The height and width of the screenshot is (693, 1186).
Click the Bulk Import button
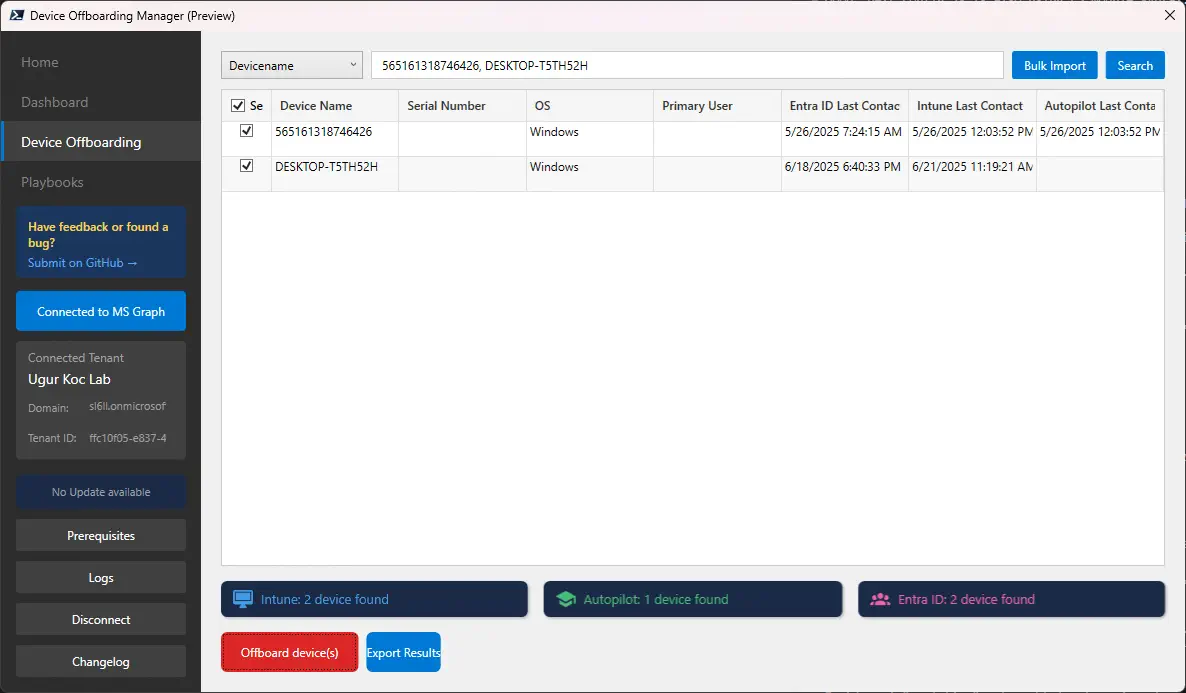[1054, 64]
